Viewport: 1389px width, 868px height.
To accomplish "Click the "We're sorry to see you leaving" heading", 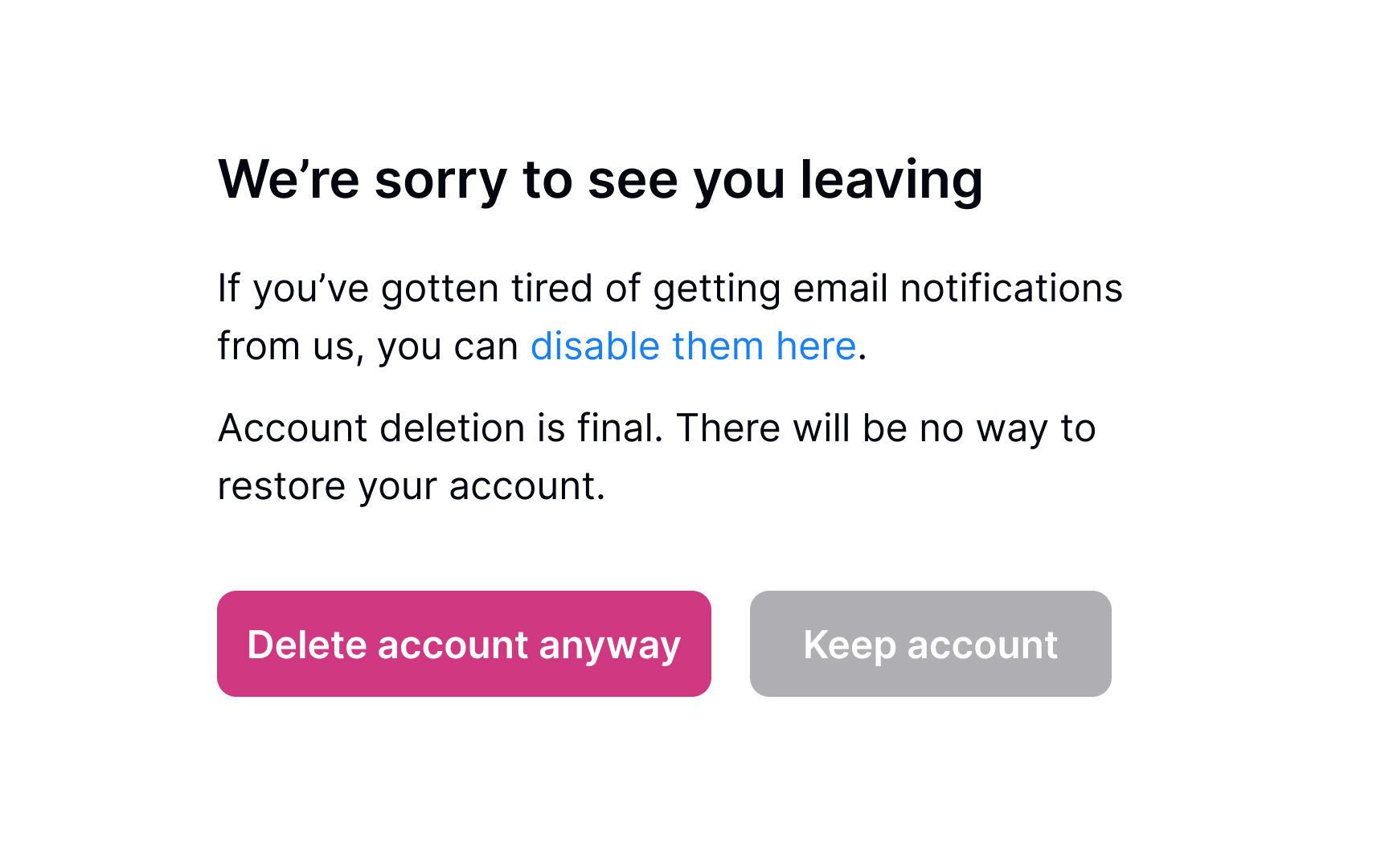I will coord(600,179).
